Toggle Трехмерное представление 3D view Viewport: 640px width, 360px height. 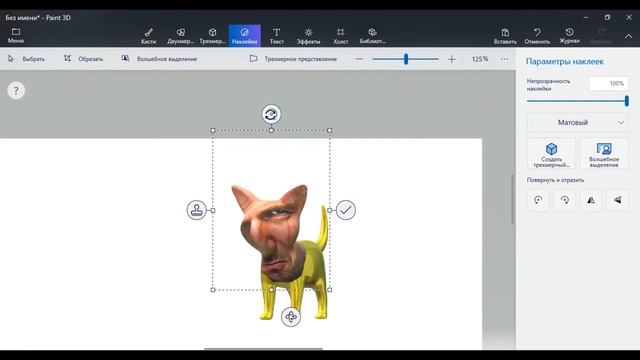(293, 59)
